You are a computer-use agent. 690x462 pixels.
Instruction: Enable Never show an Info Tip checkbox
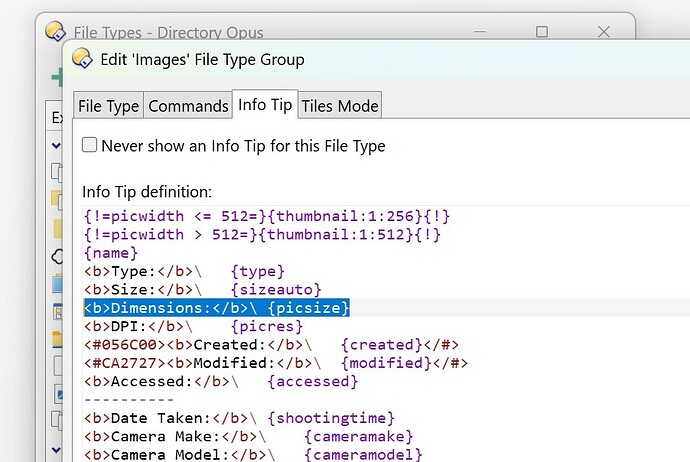(89, 145)
